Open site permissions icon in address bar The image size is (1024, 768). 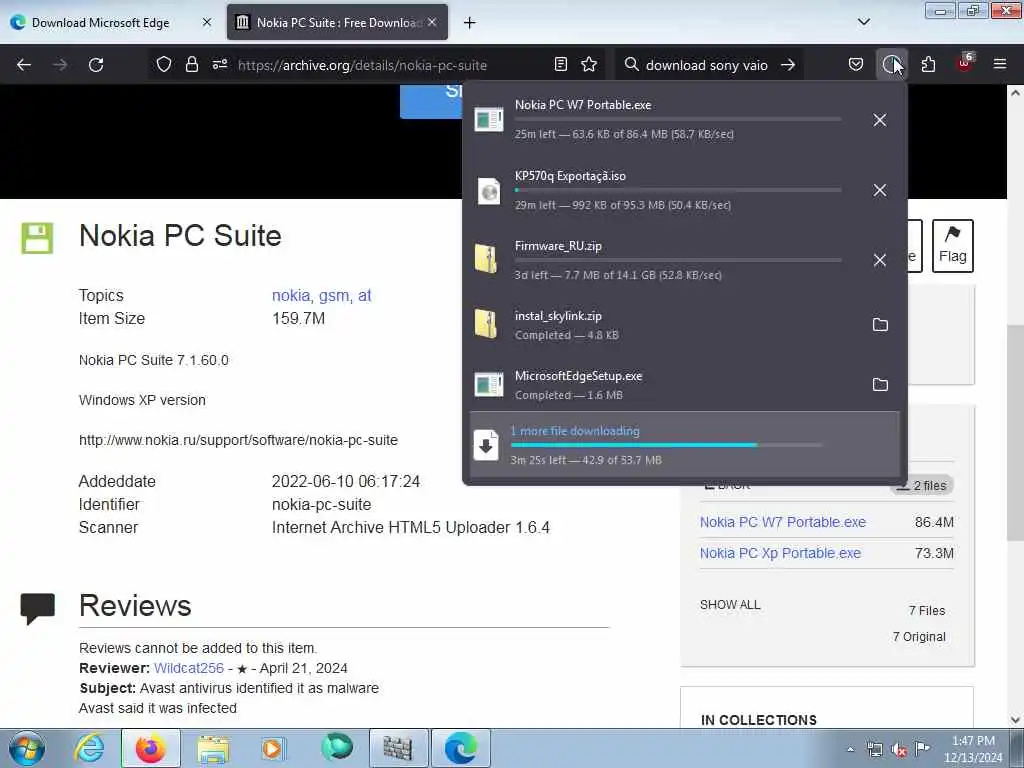tap(219, 65)
